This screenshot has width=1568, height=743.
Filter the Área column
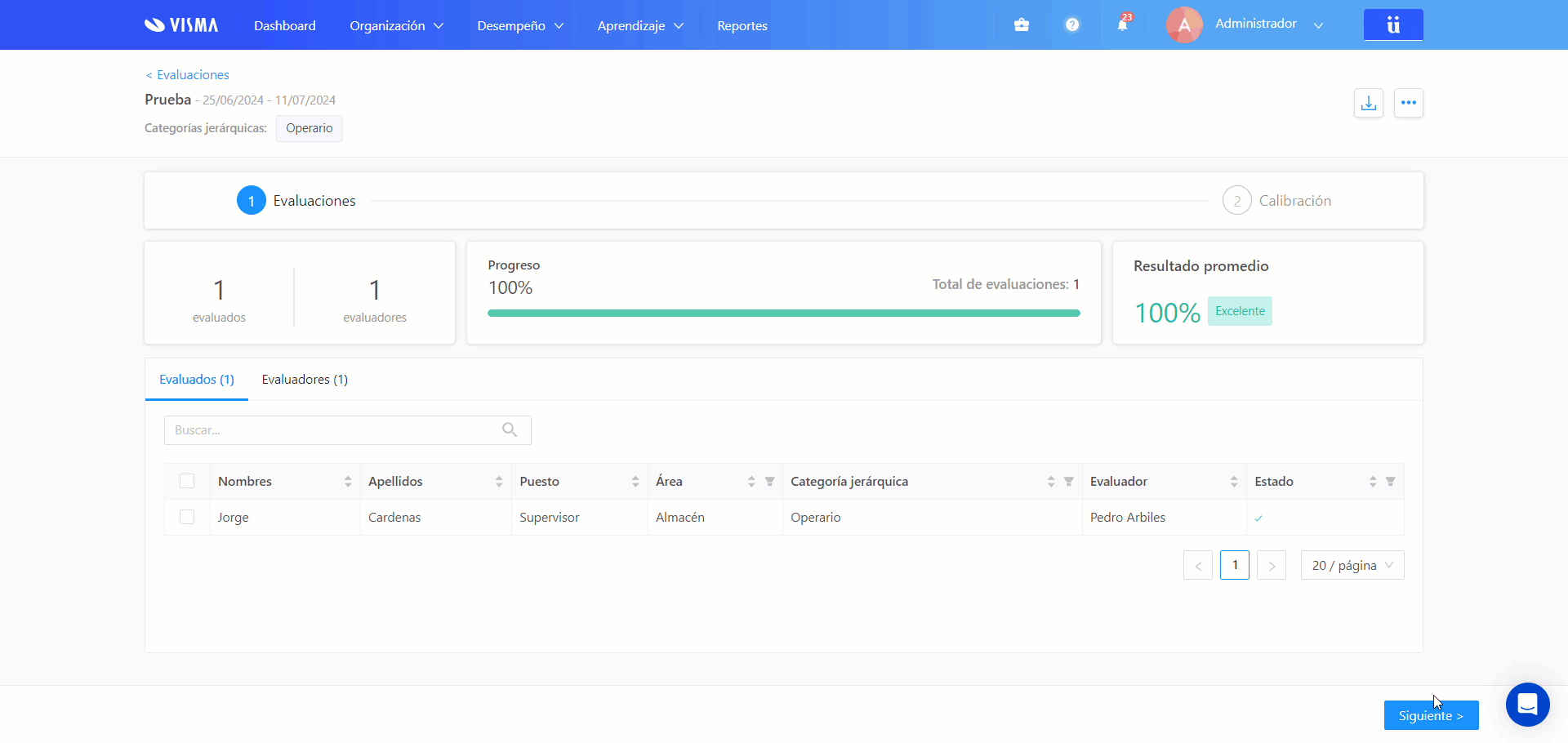point(769,482)
